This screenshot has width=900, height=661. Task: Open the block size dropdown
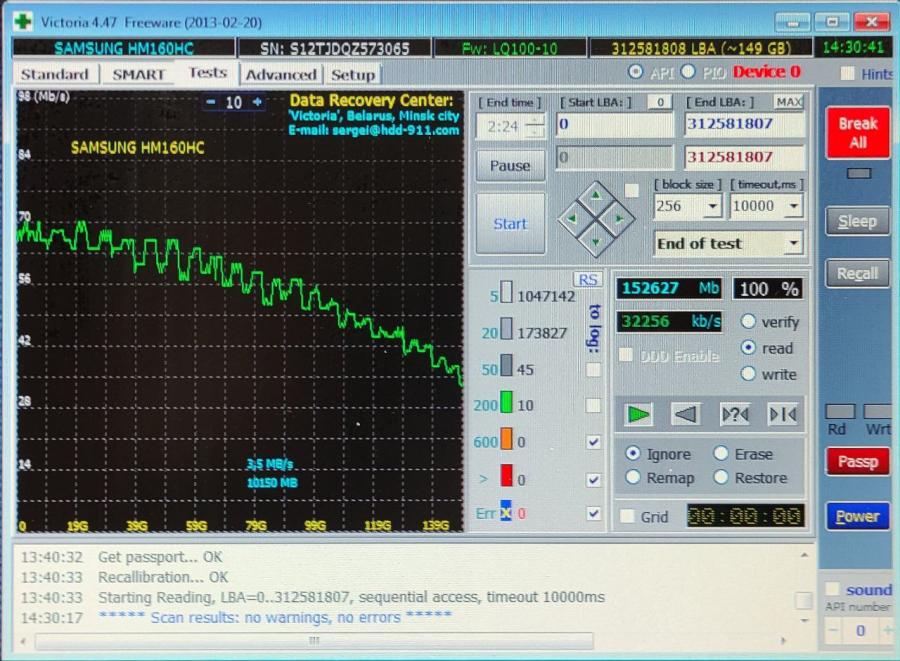pos(712,206)
